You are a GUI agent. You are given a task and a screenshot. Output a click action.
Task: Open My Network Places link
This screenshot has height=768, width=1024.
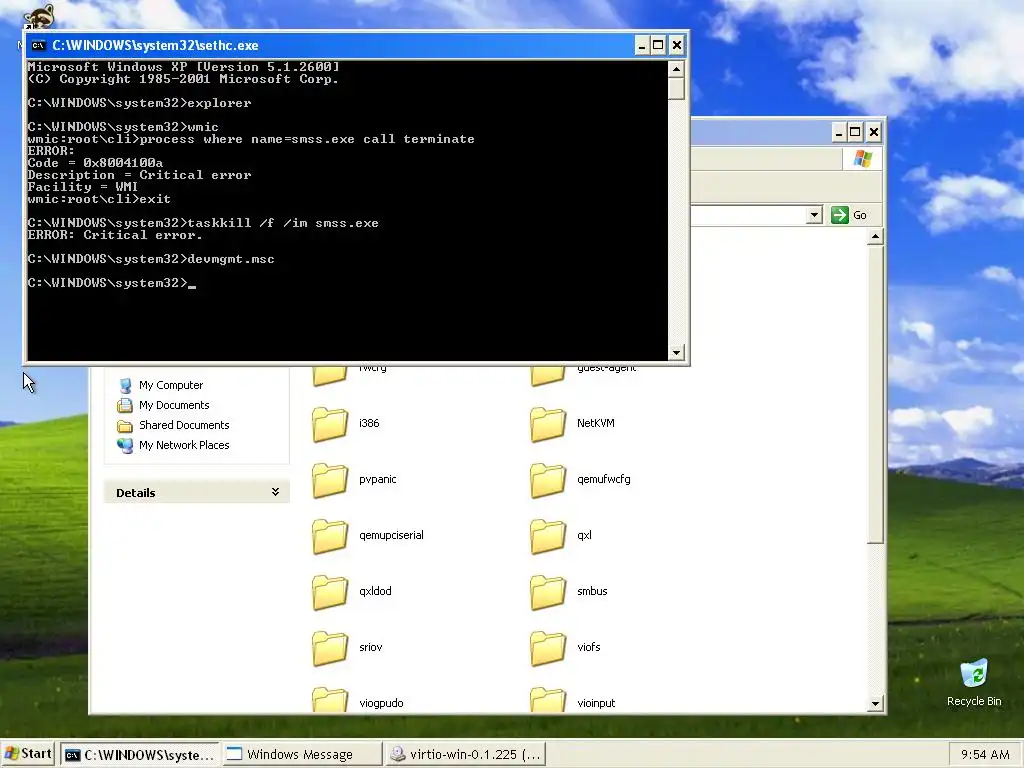pos(184,445)
